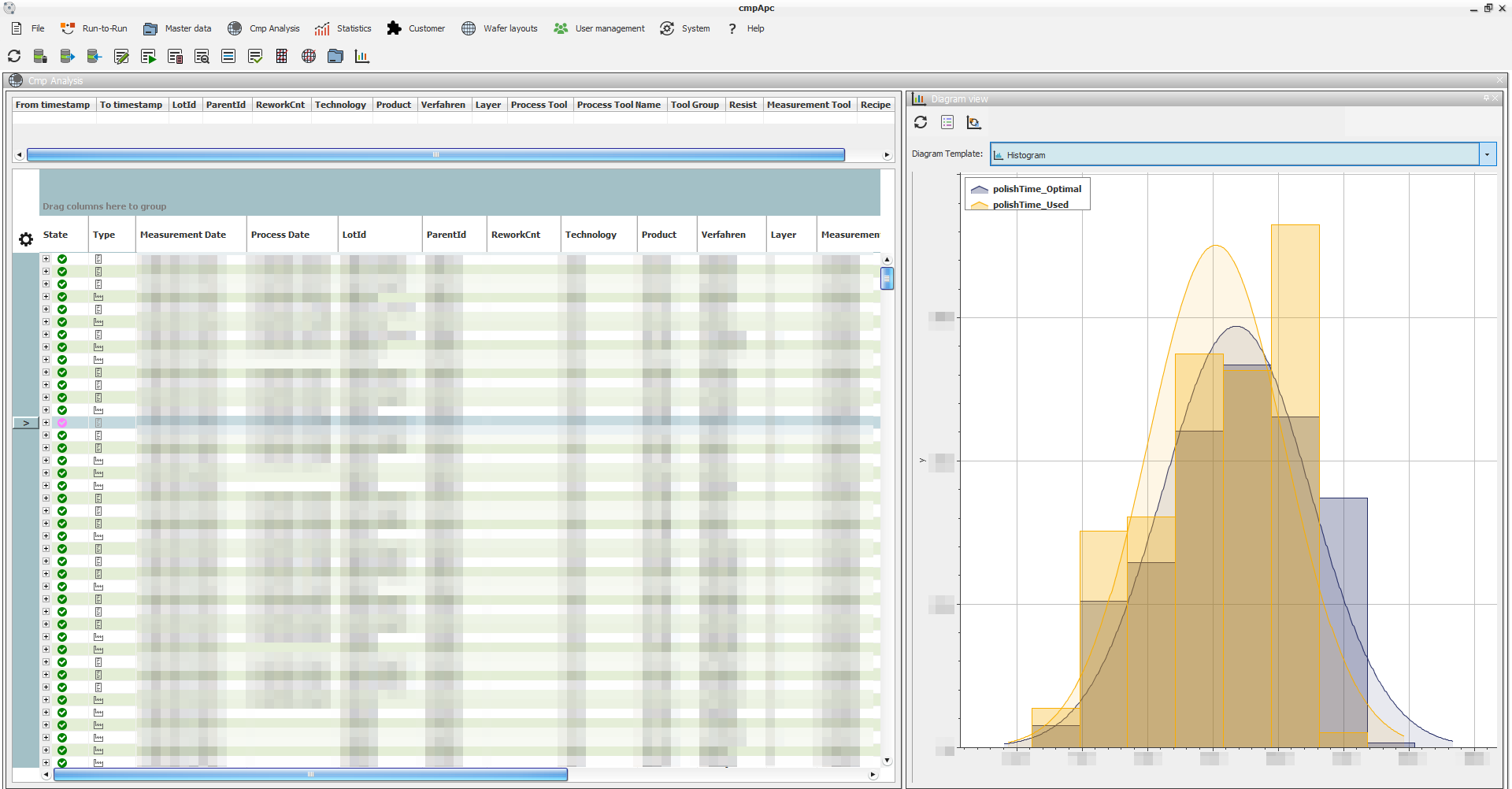Click the Process Tool Name filter column header
Viewport: 1512px width, 789px height.
618,105
